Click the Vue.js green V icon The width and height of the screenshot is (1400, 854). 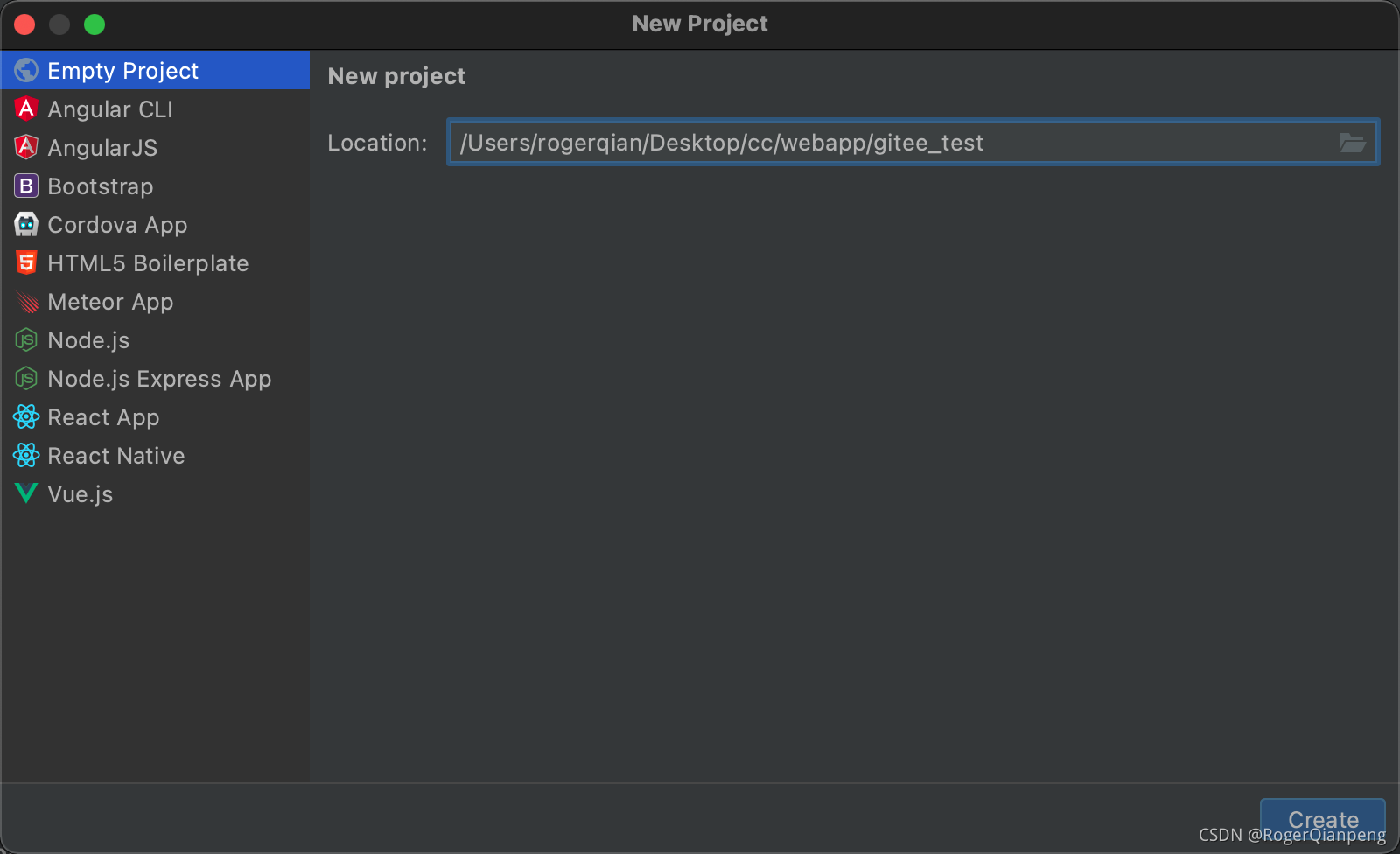pyautogui.click(x=26, y=493)
